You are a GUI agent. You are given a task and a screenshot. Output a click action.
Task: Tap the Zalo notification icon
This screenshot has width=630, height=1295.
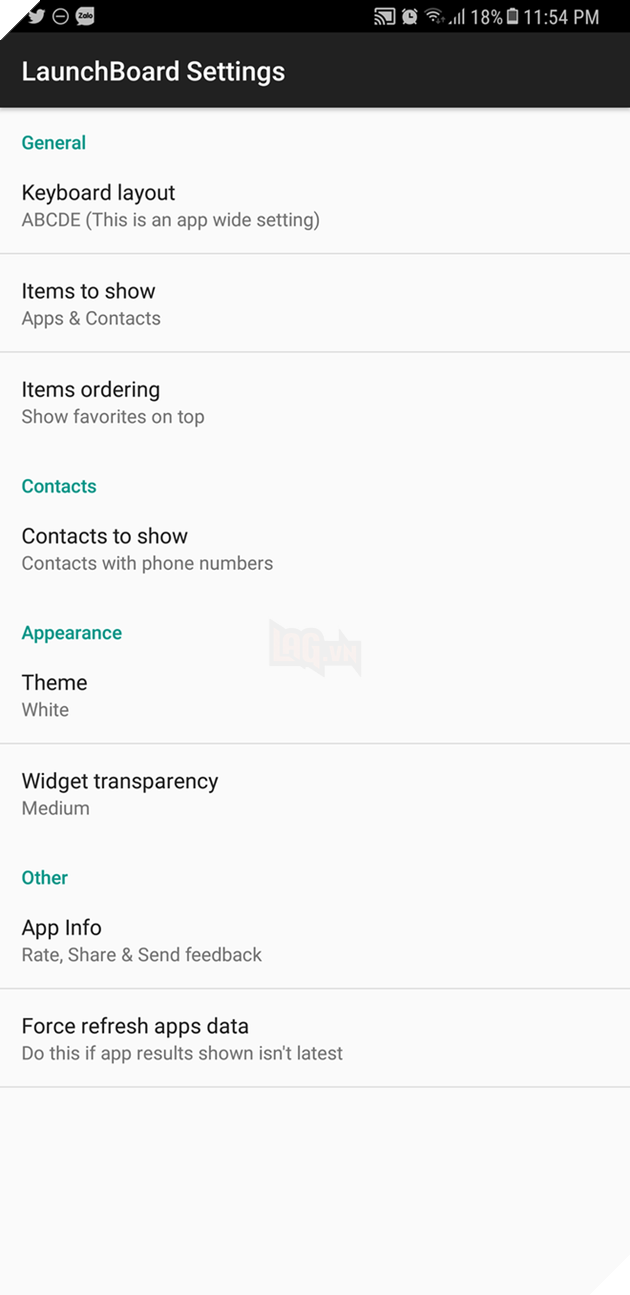tap(85, 16)
